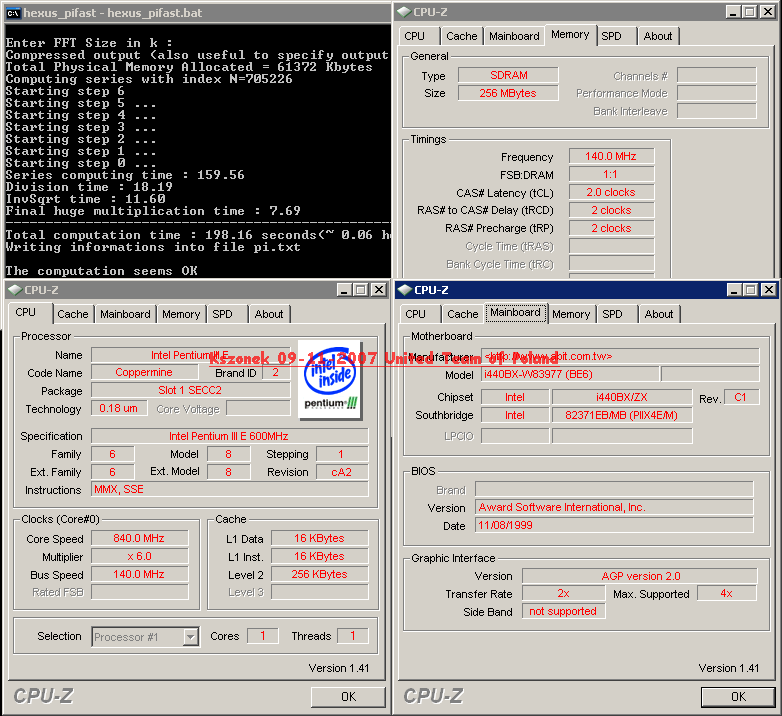This screenshot has width=782, height=716.
Task: Click the Multiplier field x 6.0
Action: click(x=140, y=556)
